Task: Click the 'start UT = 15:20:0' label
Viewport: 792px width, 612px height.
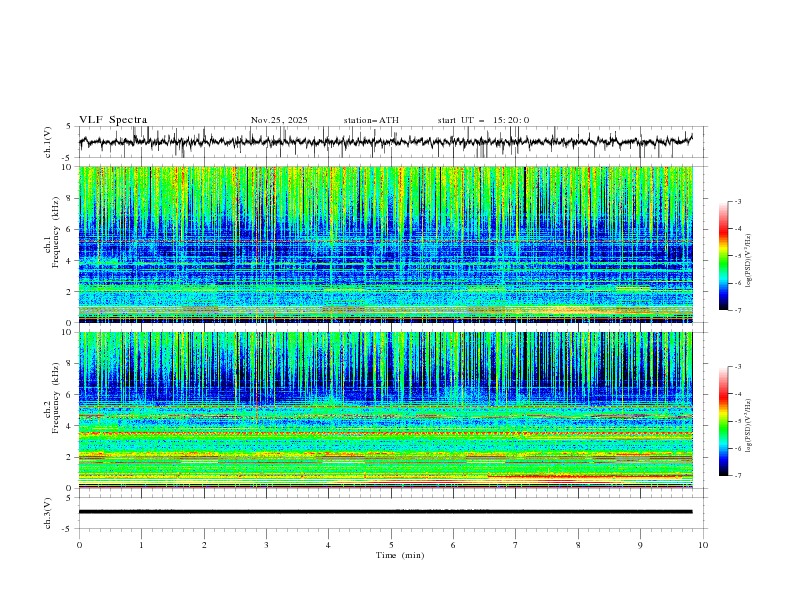Action: (x=483, y=120)
